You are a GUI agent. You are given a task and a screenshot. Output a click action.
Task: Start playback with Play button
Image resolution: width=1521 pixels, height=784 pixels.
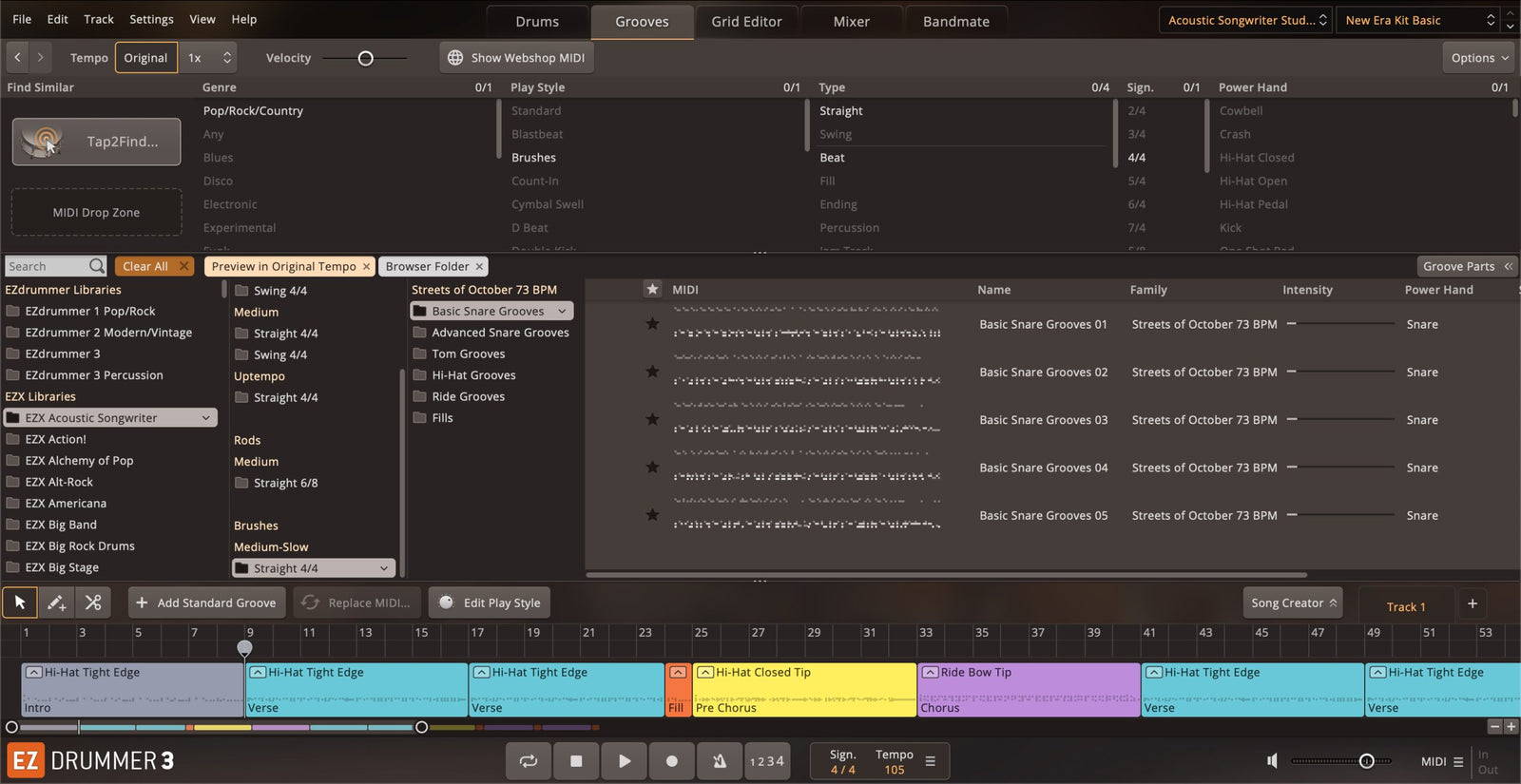pos(624,761)
